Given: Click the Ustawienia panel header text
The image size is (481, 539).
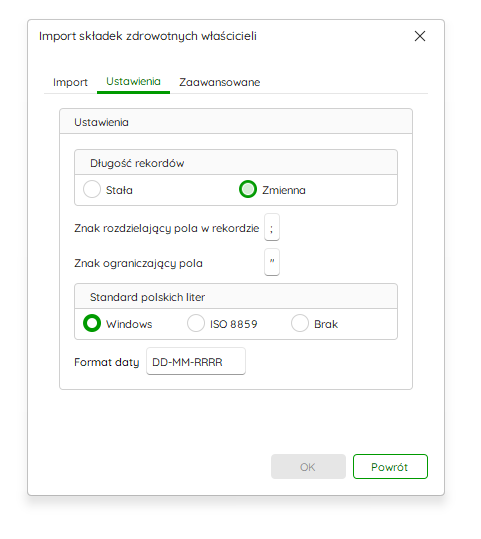Looking at the screenshot, I should [101, 122].
